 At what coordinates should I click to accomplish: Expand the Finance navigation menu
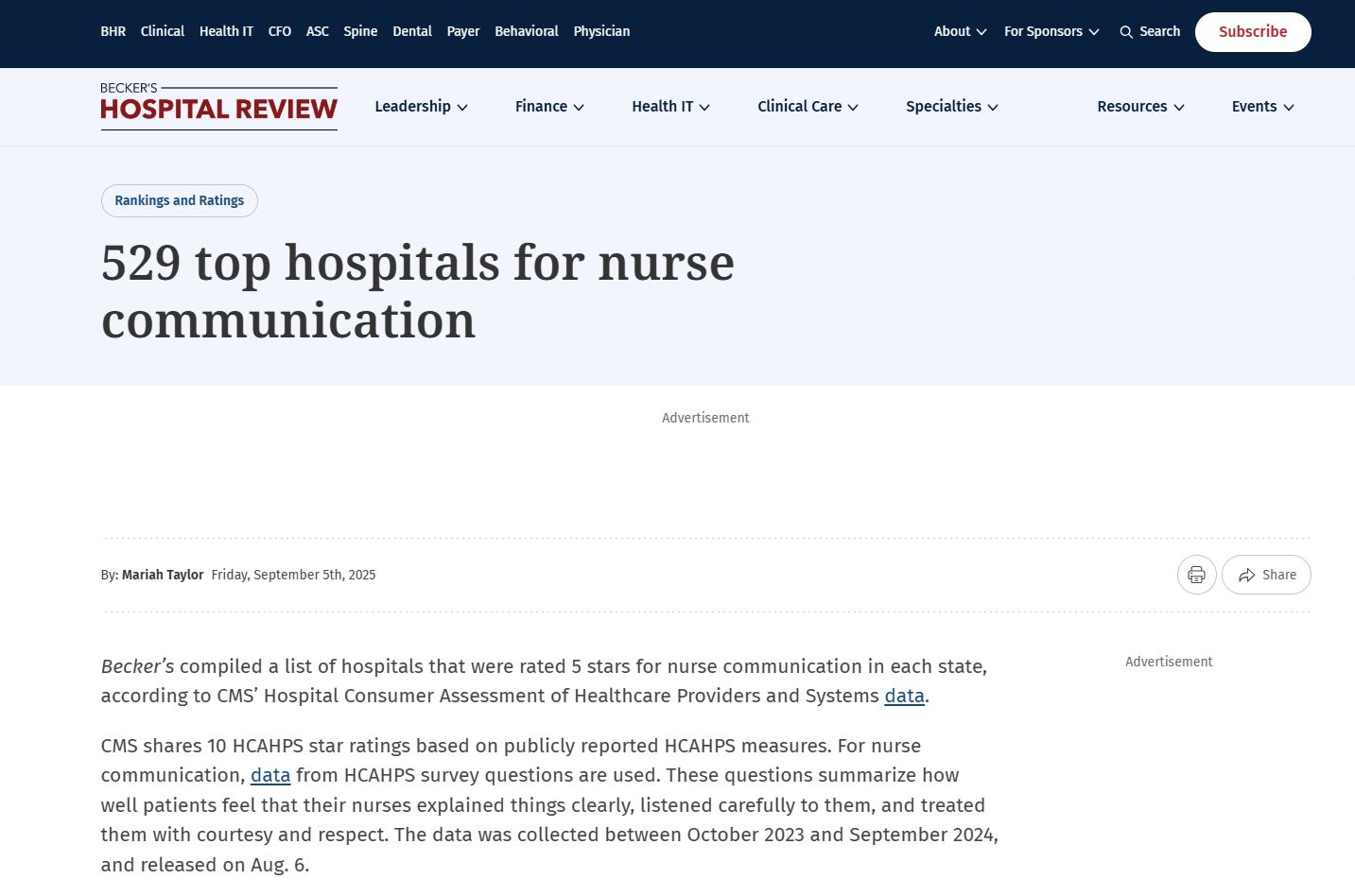[549, 107]
